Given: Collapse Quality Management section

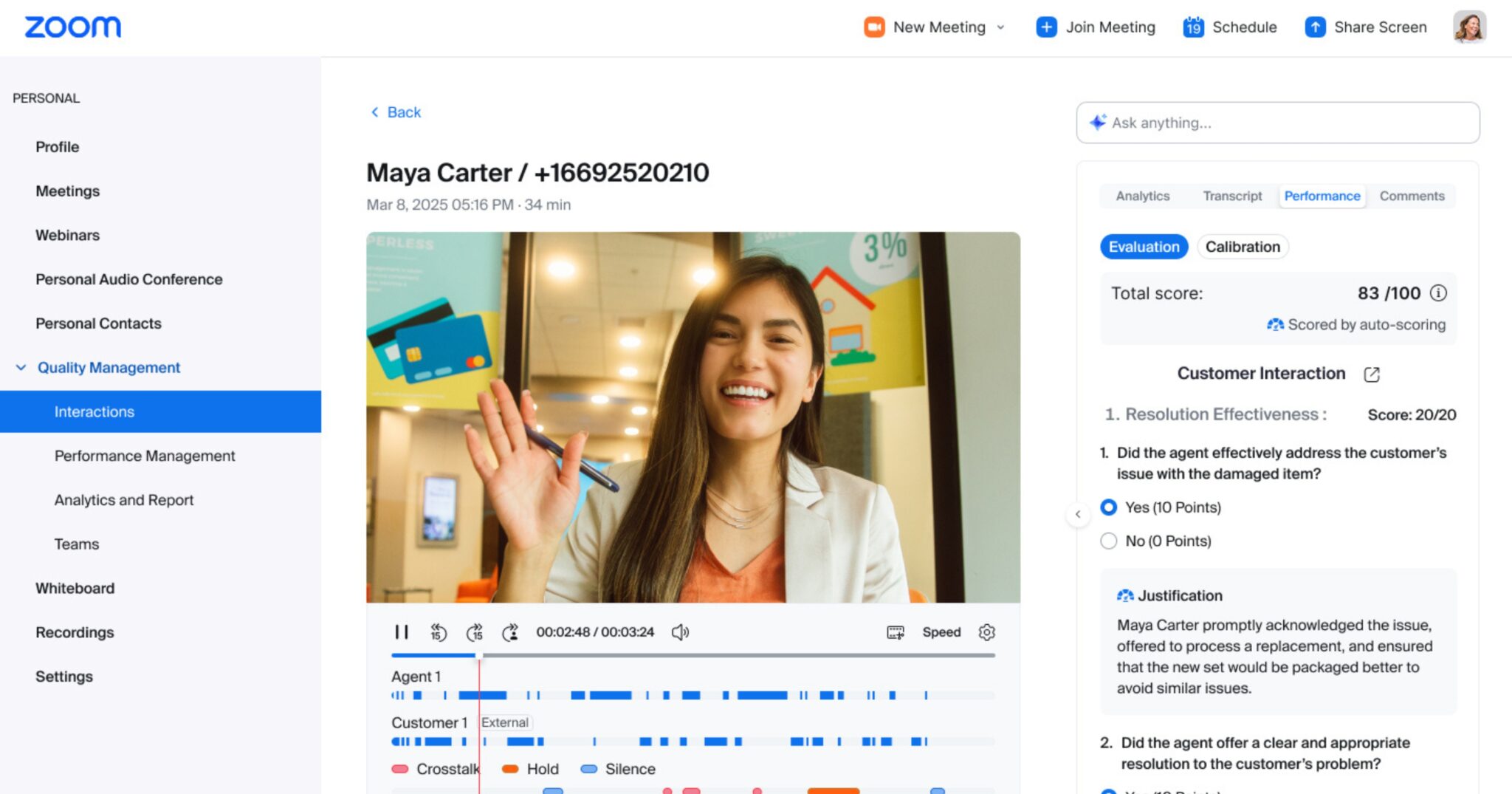Looking at the screenshot, I should pyautogui.click(x=21, y=368).
